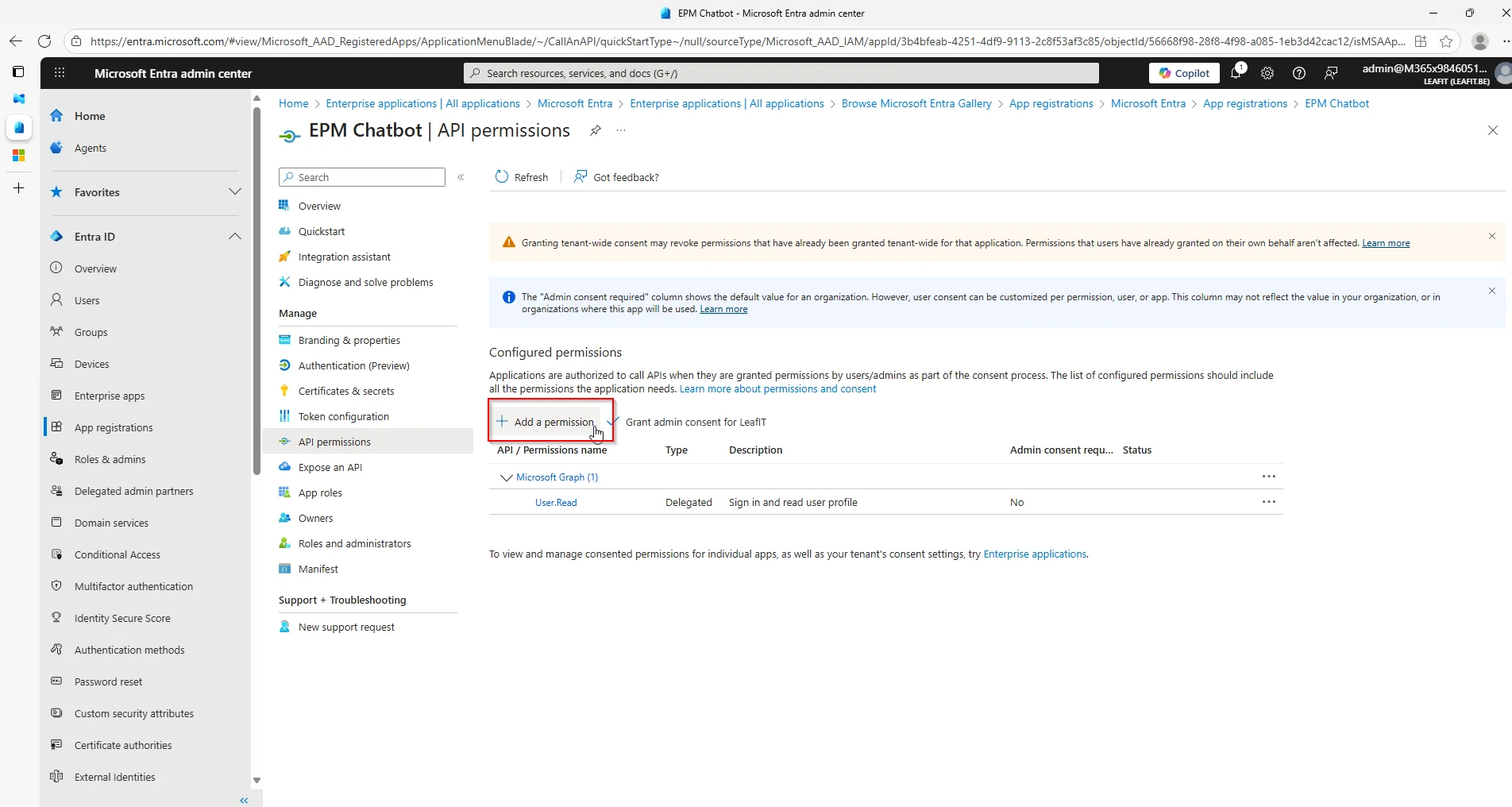Open ellipsis menu for Microsoft Graph row
Viewport: 1512px width, 807px height.
[x=1268, y=477]
